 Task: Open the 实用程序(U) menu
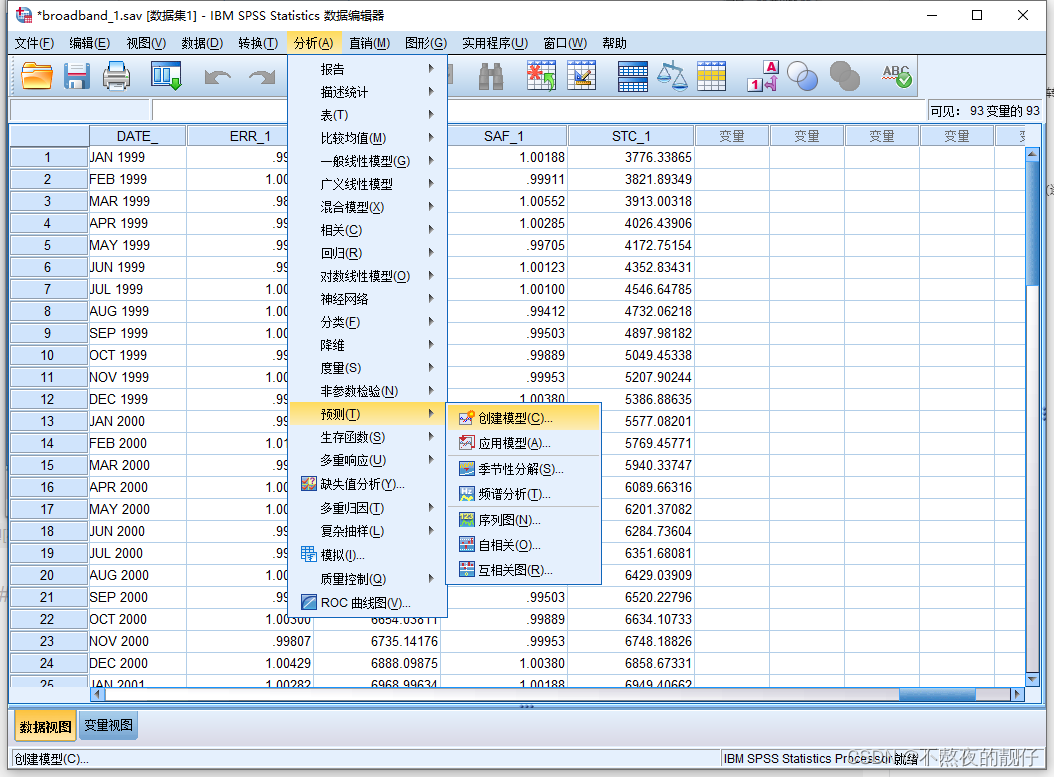click(x=495, y=43)
